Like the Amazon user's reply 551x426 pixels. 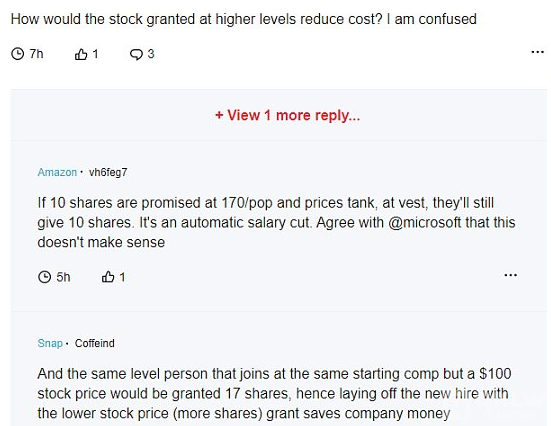click(x=108, y=277)
